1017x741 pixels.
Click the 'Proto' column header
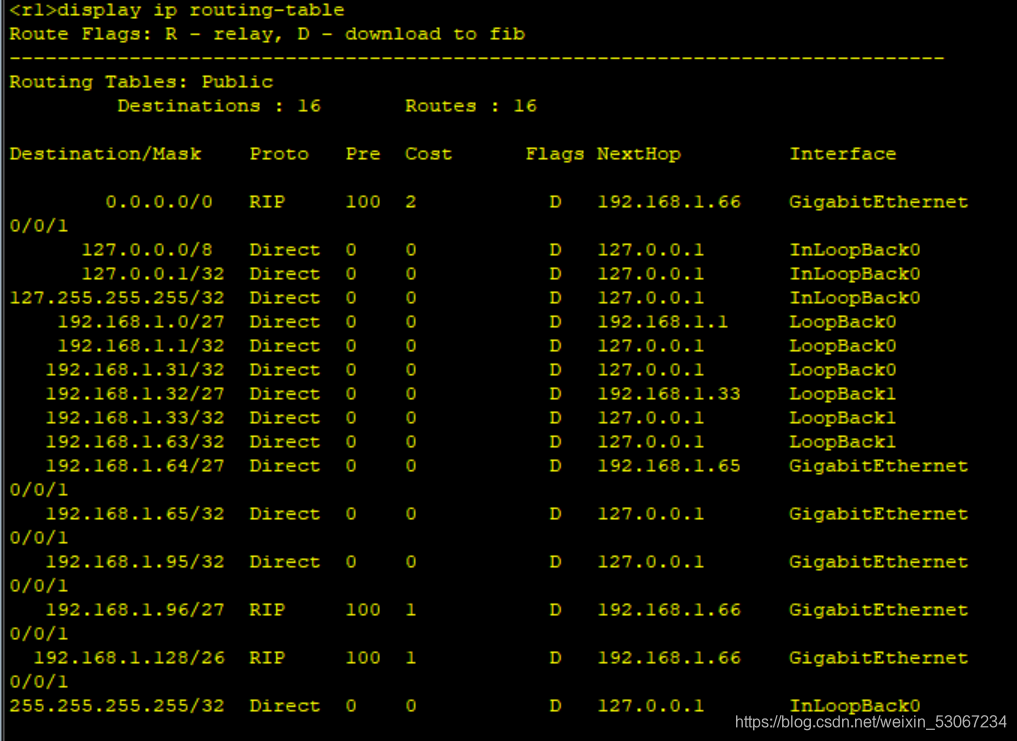coord(280,154)
